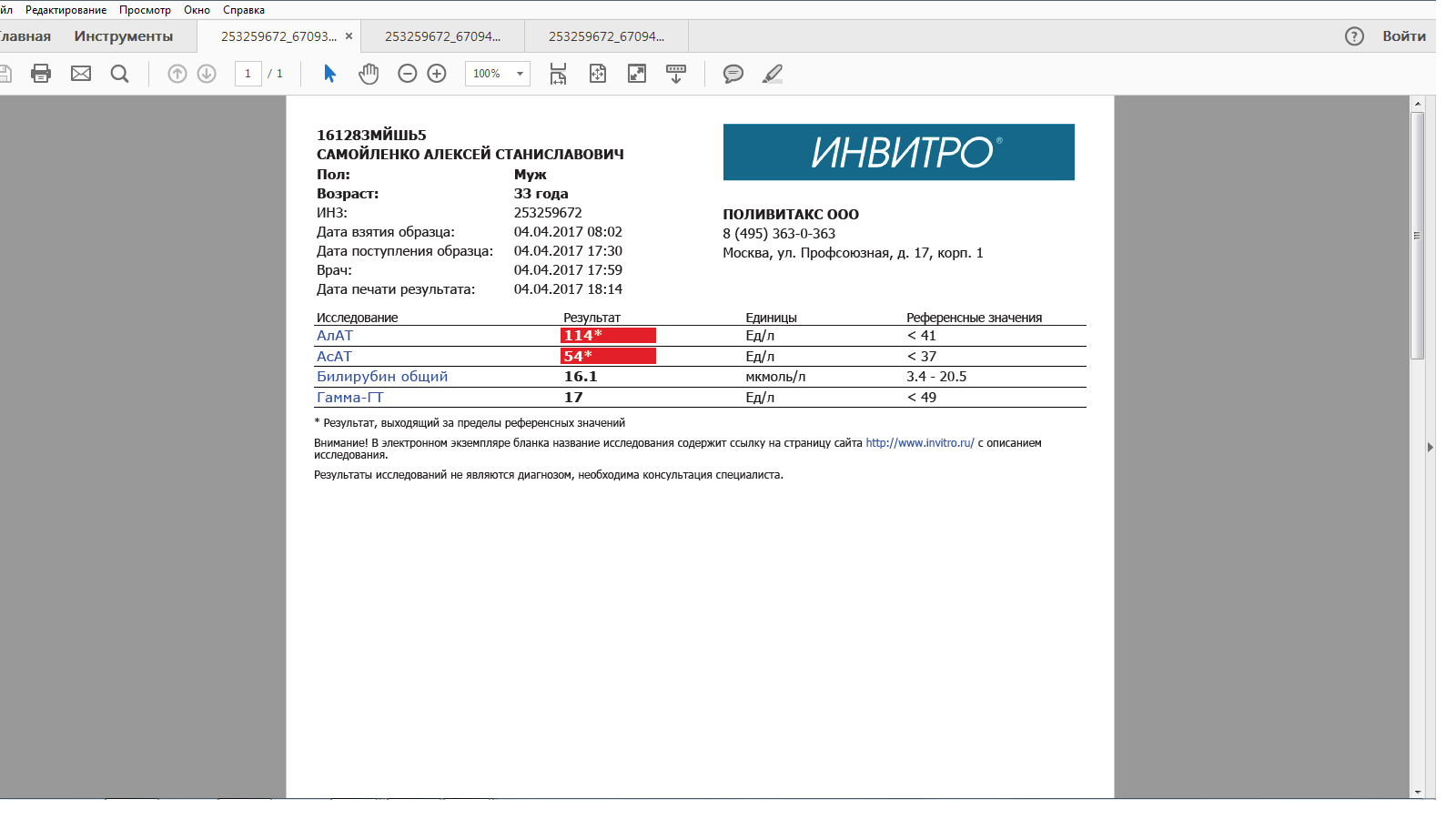Go to previous page arrow

point(177,74)
